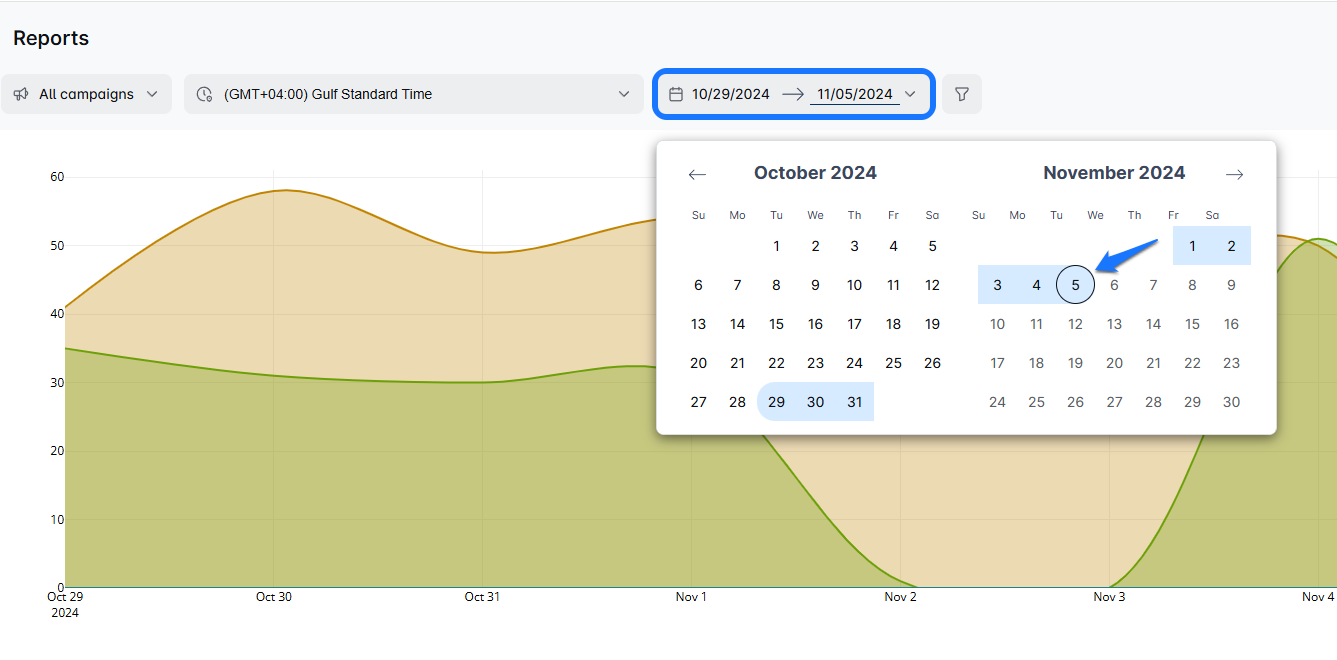The height and width of the screenshot is (660, 1337).
Task: Expand the Gulf Standard Time timezone dropdown
Action: point(413,94)
